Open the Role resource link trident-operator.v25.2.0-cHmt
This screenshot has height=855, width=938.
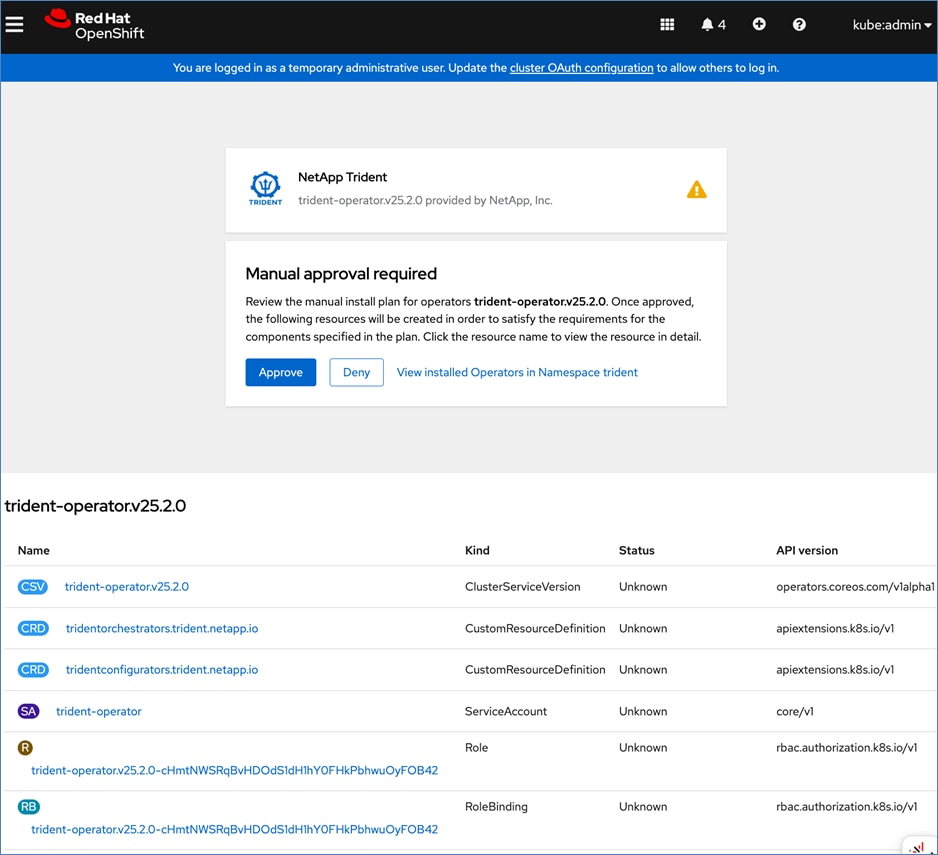point(234,770)
